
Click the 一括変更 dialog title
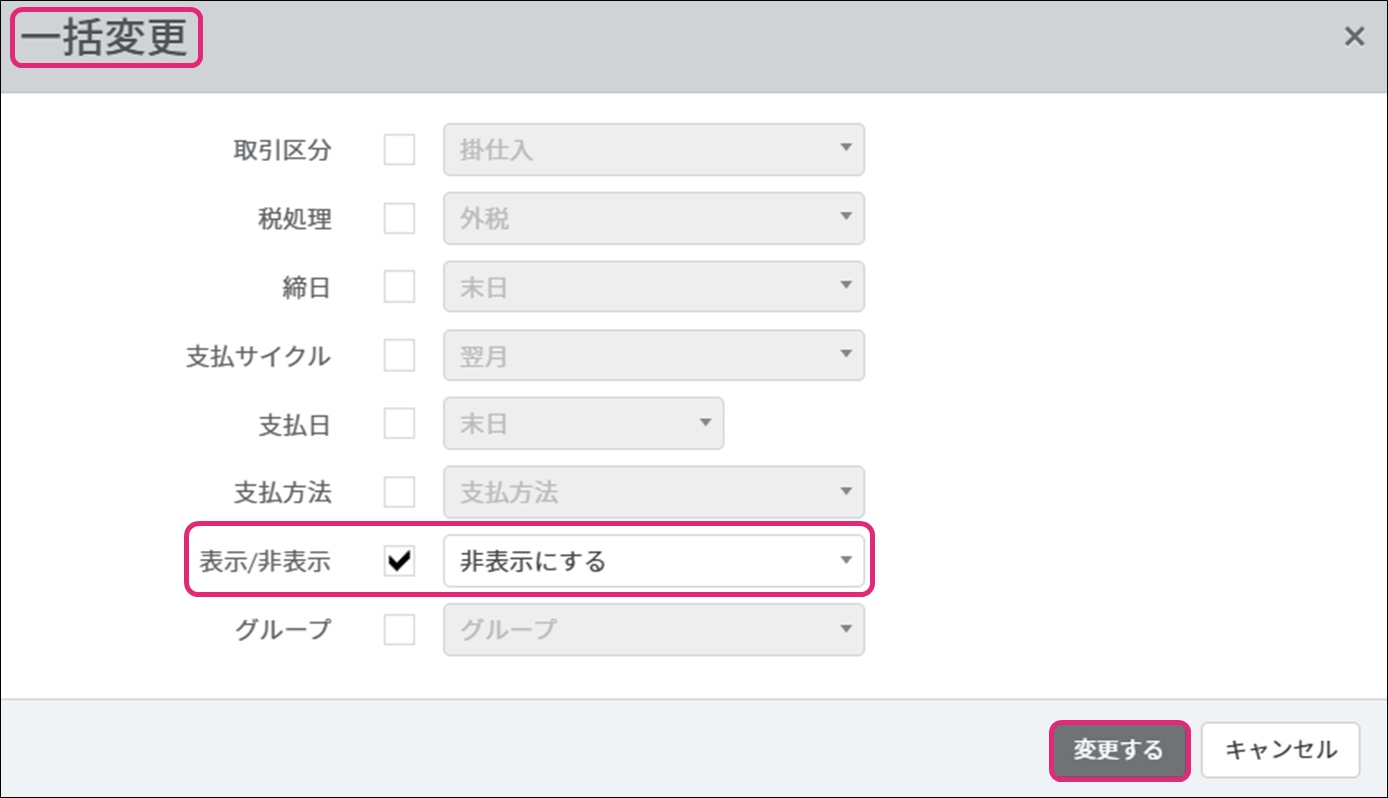click(x=105, y=39)
